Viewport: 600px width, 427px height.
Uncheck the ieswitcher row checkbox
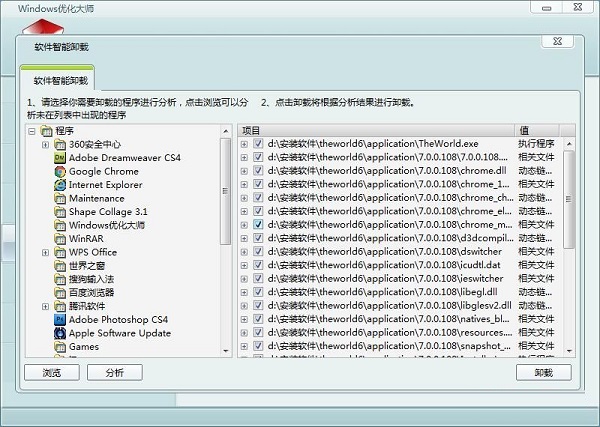[258, 279]
